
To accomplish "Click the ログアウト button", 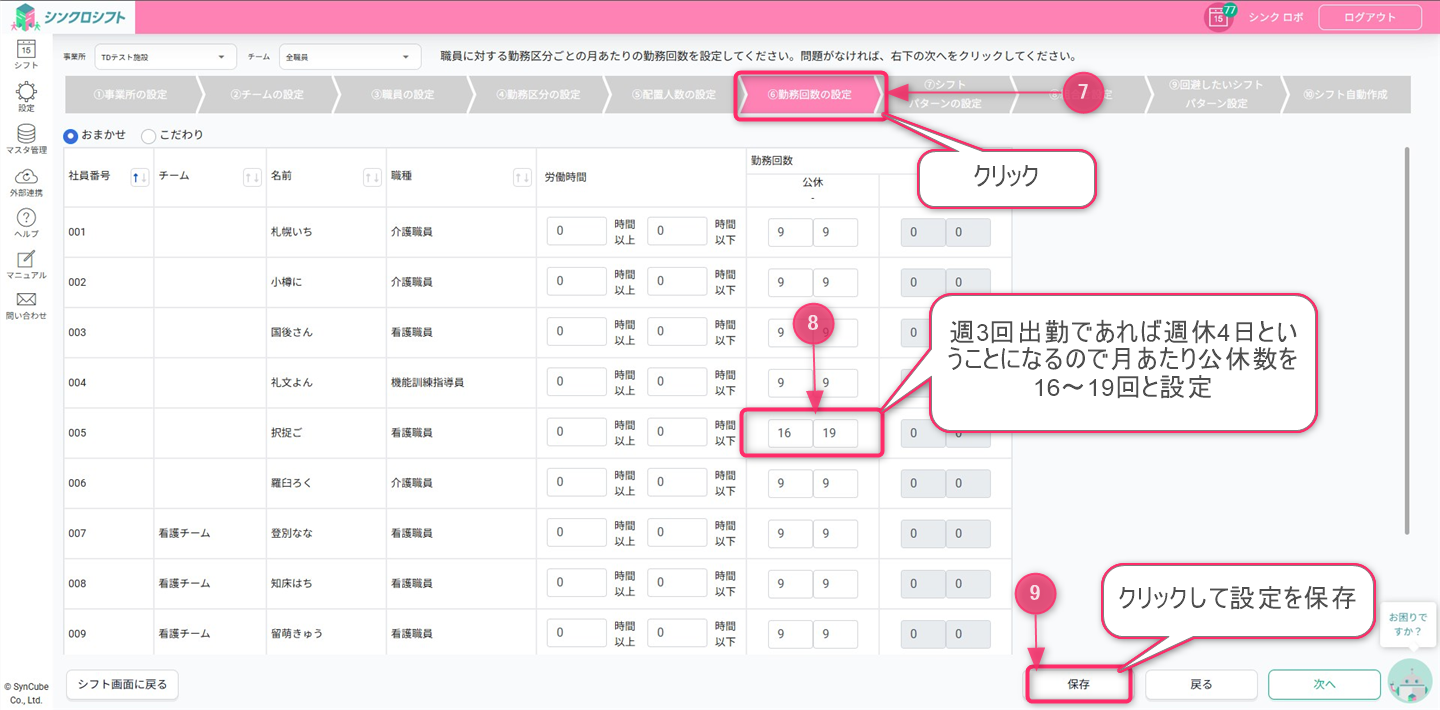I will click(x=1369, y=17).
